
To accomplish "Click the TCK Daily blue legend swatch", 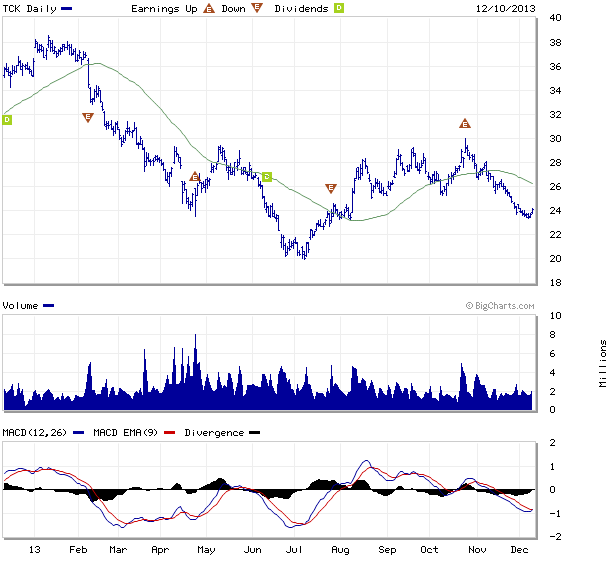I will [66, 8].
